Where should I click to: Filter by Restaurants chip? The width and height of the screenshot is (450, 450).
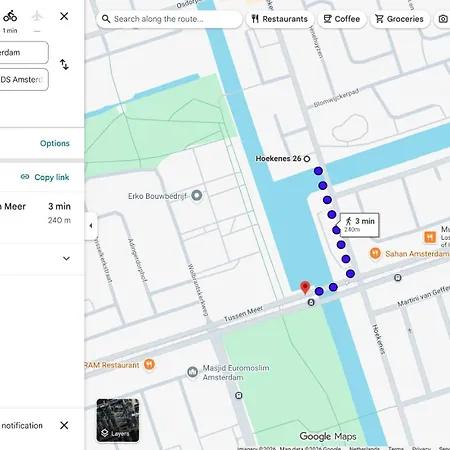tap(280, 19)
